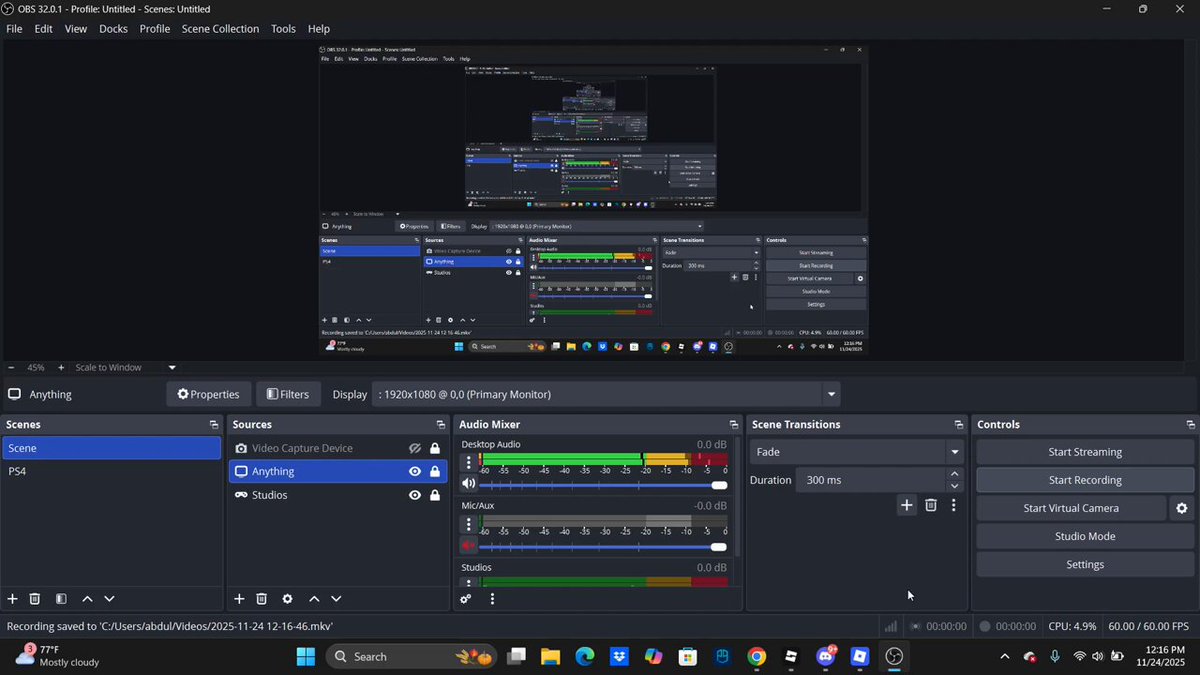The height and width of the screenshot is (675, 1200).
Task: Click the Audio Mixer vertical scrollbar
Action: point(738,495)
